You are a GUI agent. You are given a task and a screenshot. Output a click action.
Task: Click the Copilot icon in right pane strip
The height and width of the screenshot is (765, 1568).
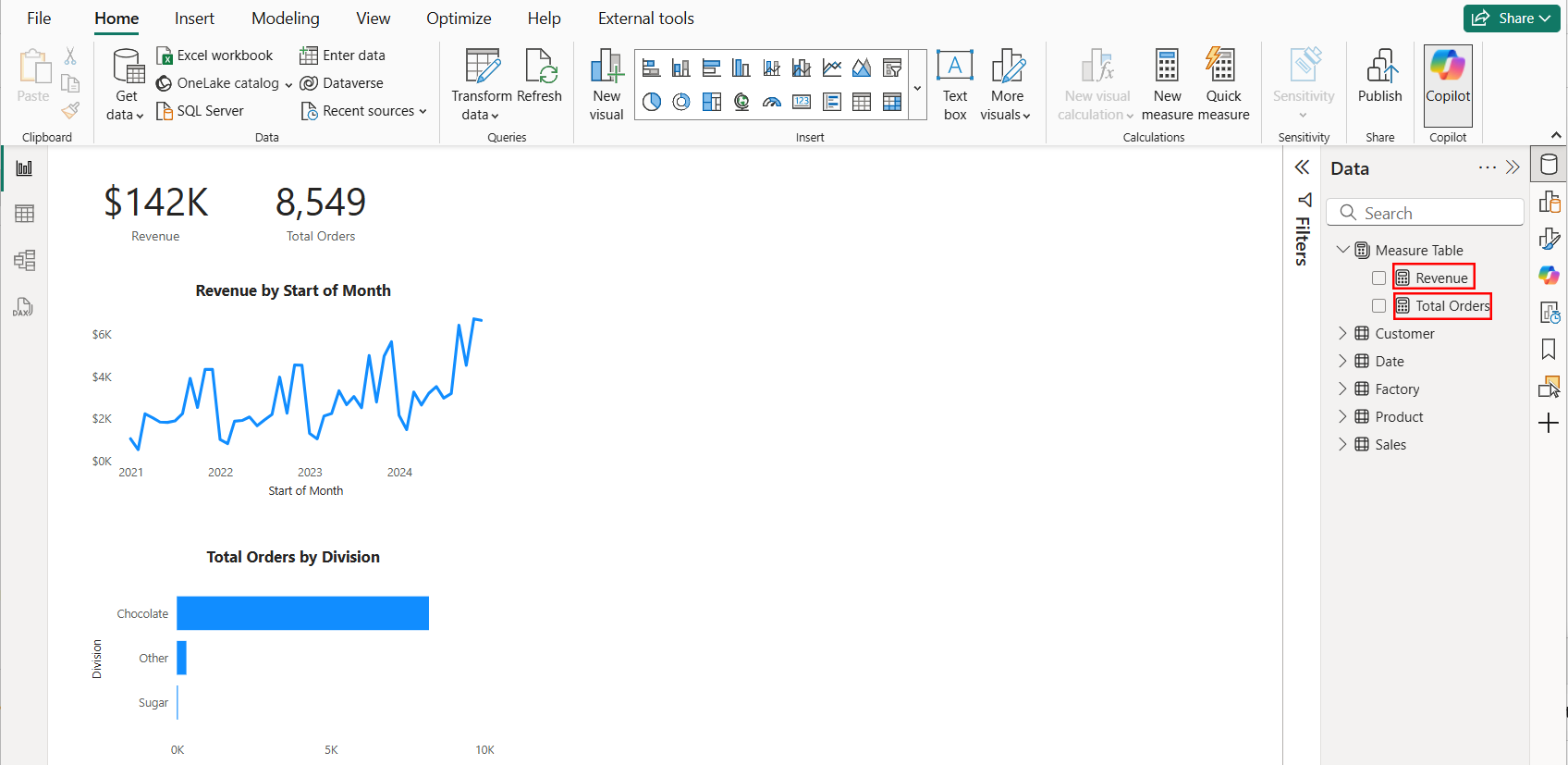(x=1549, y=275)
